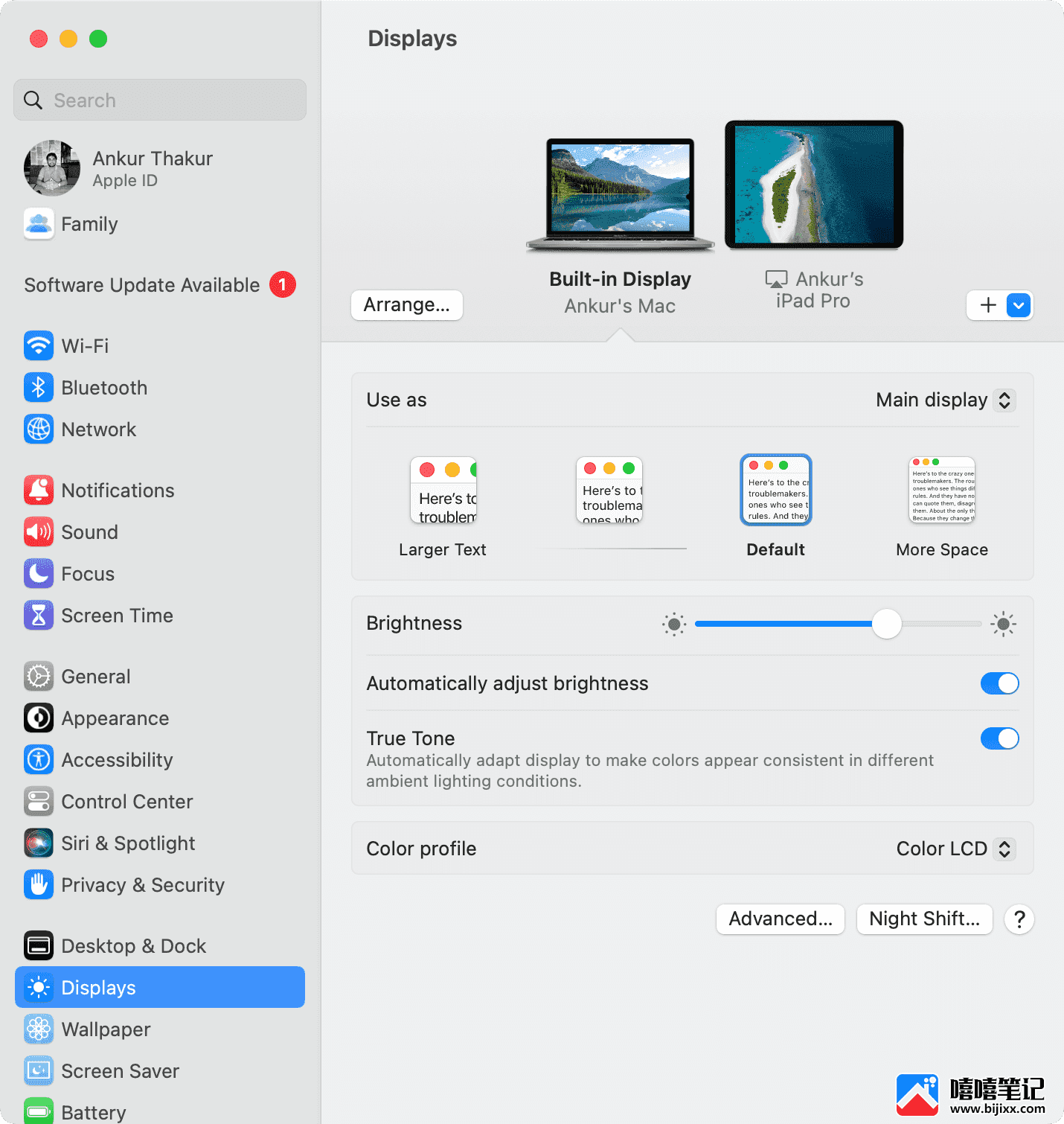The height and width of the screenshot is (1124, 1064).
Task: Click the brightness slider knob
Action: click(887, 624)
